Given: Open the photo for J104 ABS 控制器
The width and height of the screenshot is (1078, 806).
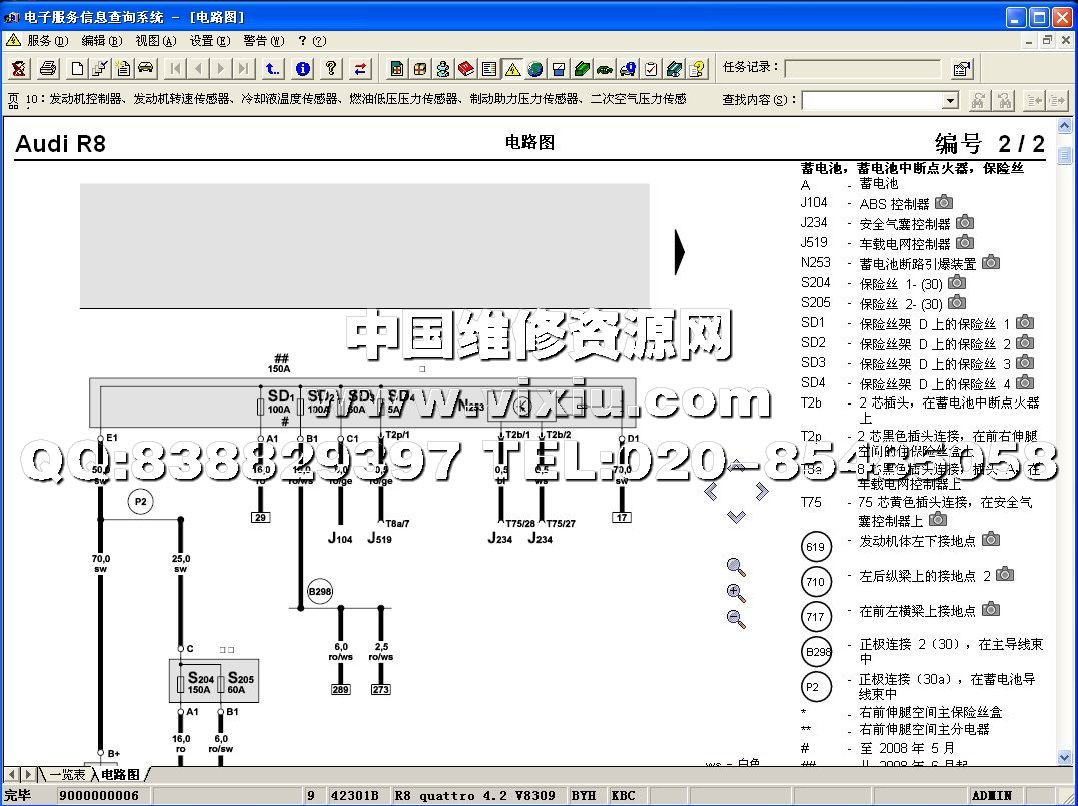Looking at the screenshot, I should coord(944,202).
